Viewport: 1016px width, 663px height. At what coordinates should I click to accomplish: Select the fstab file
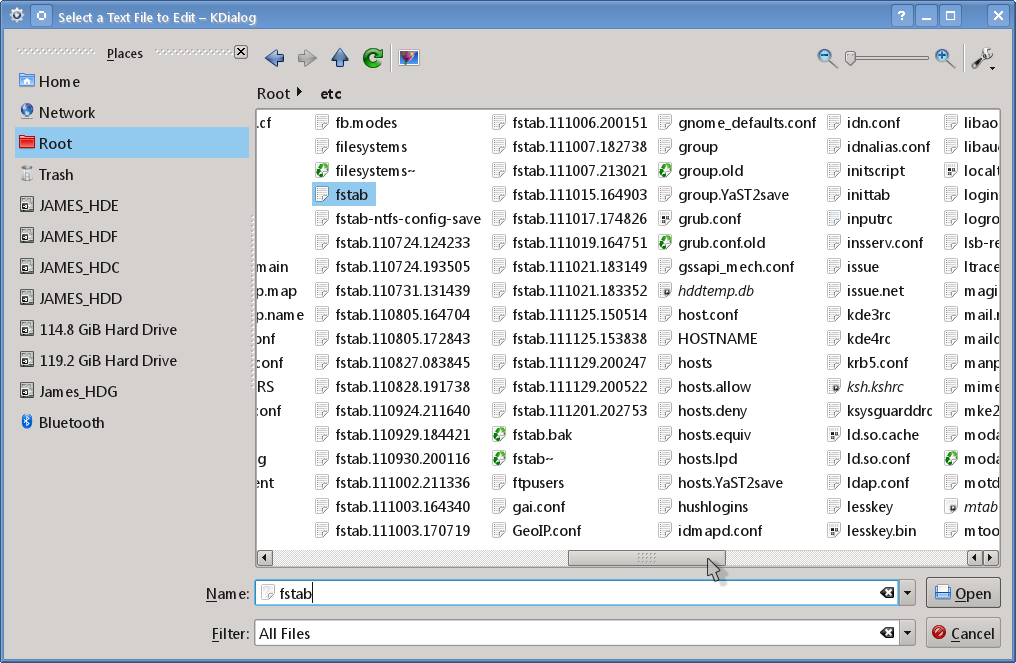coord(343,195)
